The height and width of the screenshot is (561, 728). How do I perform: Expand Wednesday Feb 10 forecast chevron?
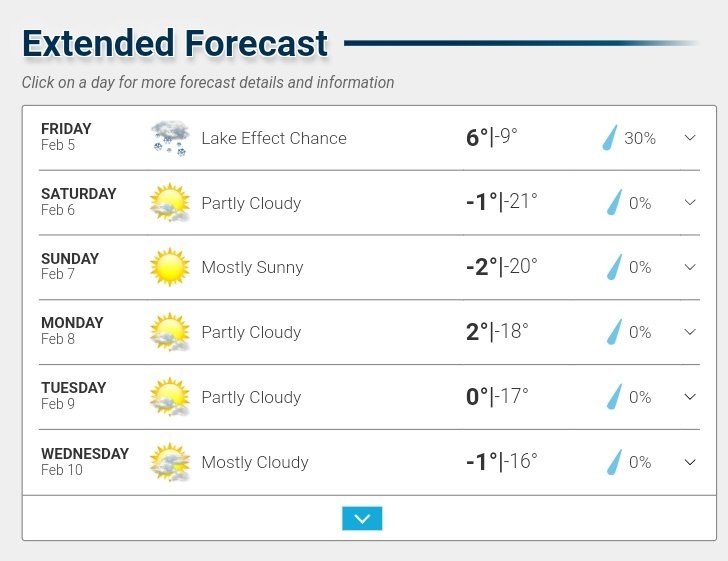tap(690, 462)
